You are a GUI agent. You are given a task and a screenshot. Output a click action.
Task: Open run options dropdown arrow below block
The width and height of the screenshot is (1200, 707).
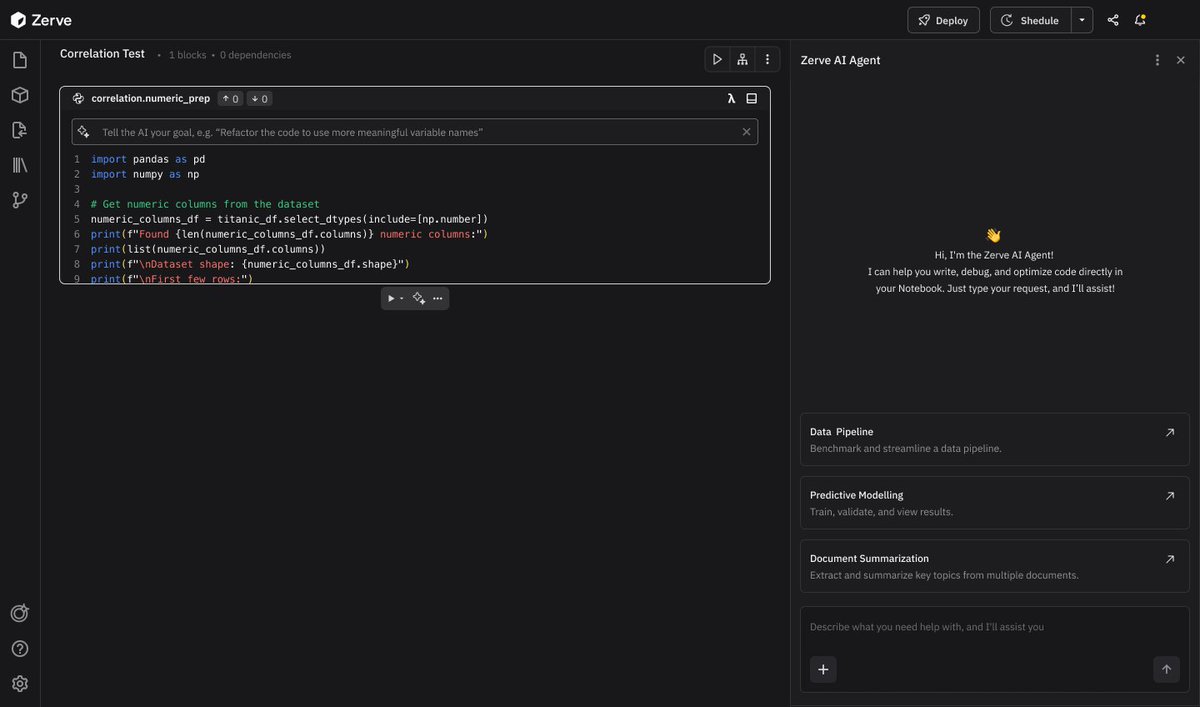tap(402, 298)
